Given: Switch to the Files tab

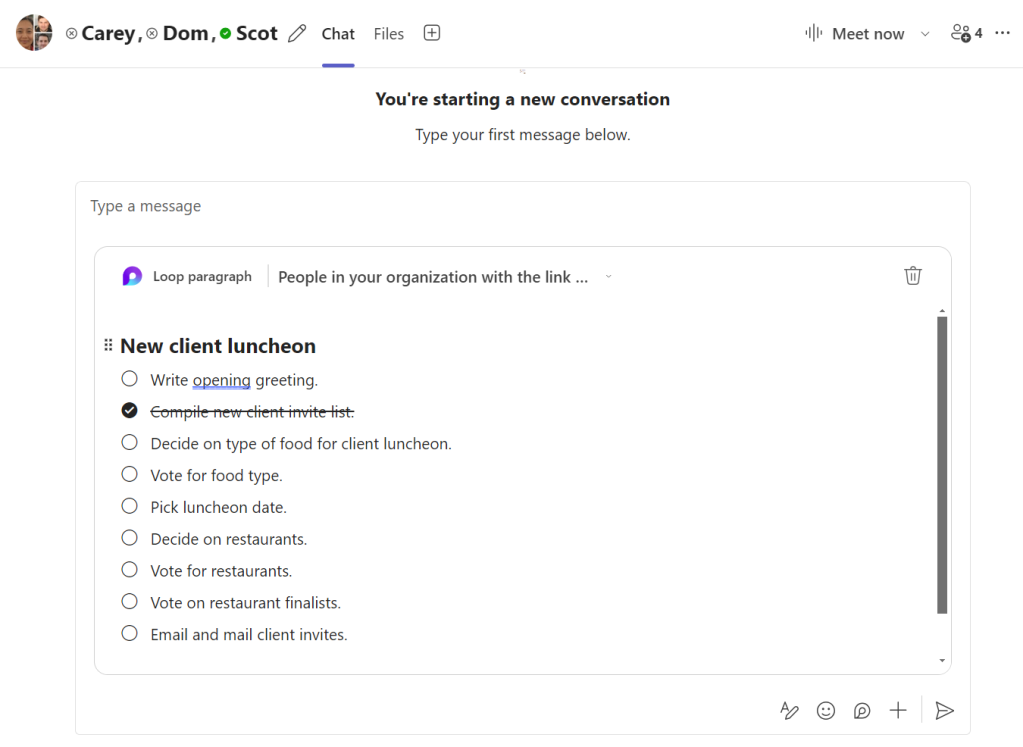Looking at the screenshot, I should point(388,33).
